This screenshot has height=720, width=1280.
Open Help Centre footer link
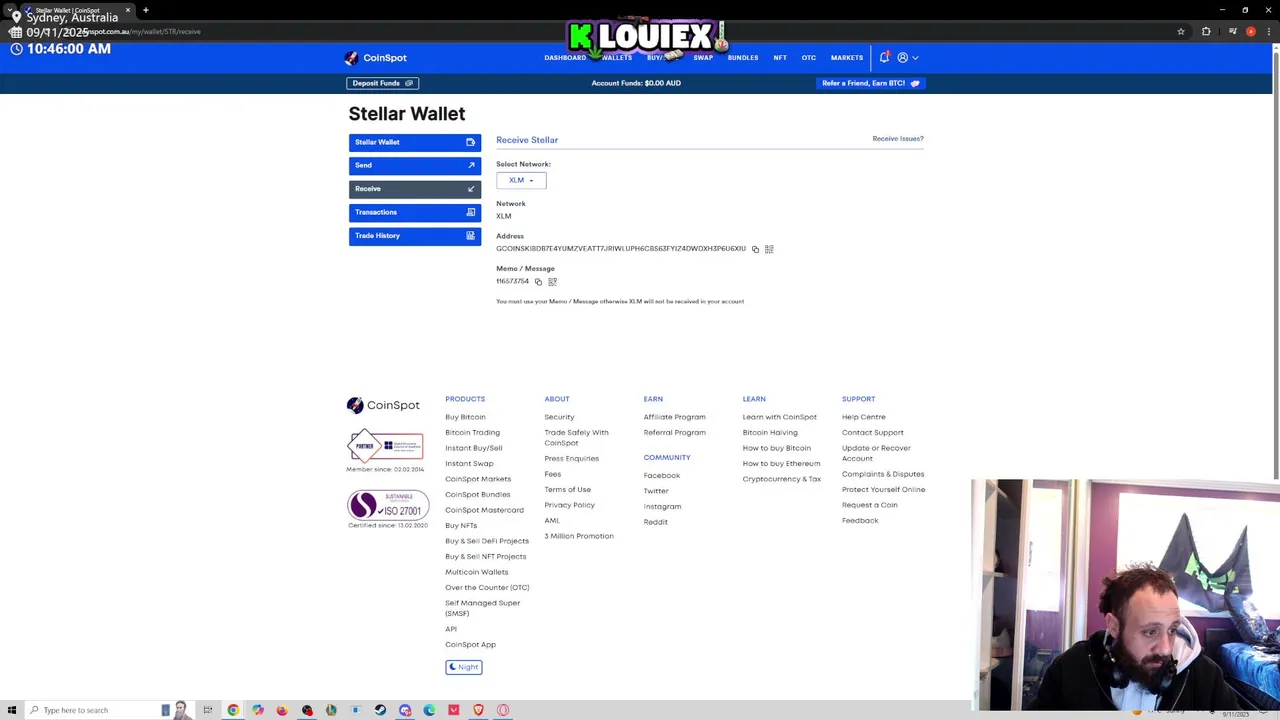[x=863, y=417]
